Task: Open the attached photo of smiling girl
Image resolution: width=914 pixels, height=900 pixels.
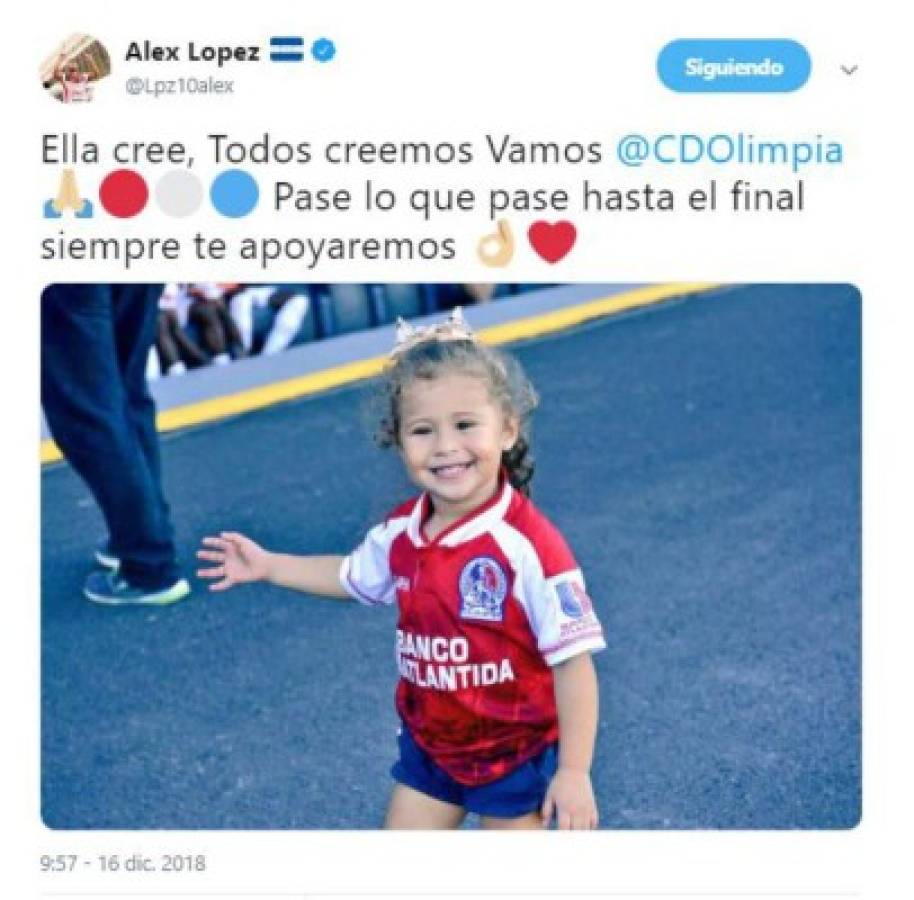Action: pos(451,556)
